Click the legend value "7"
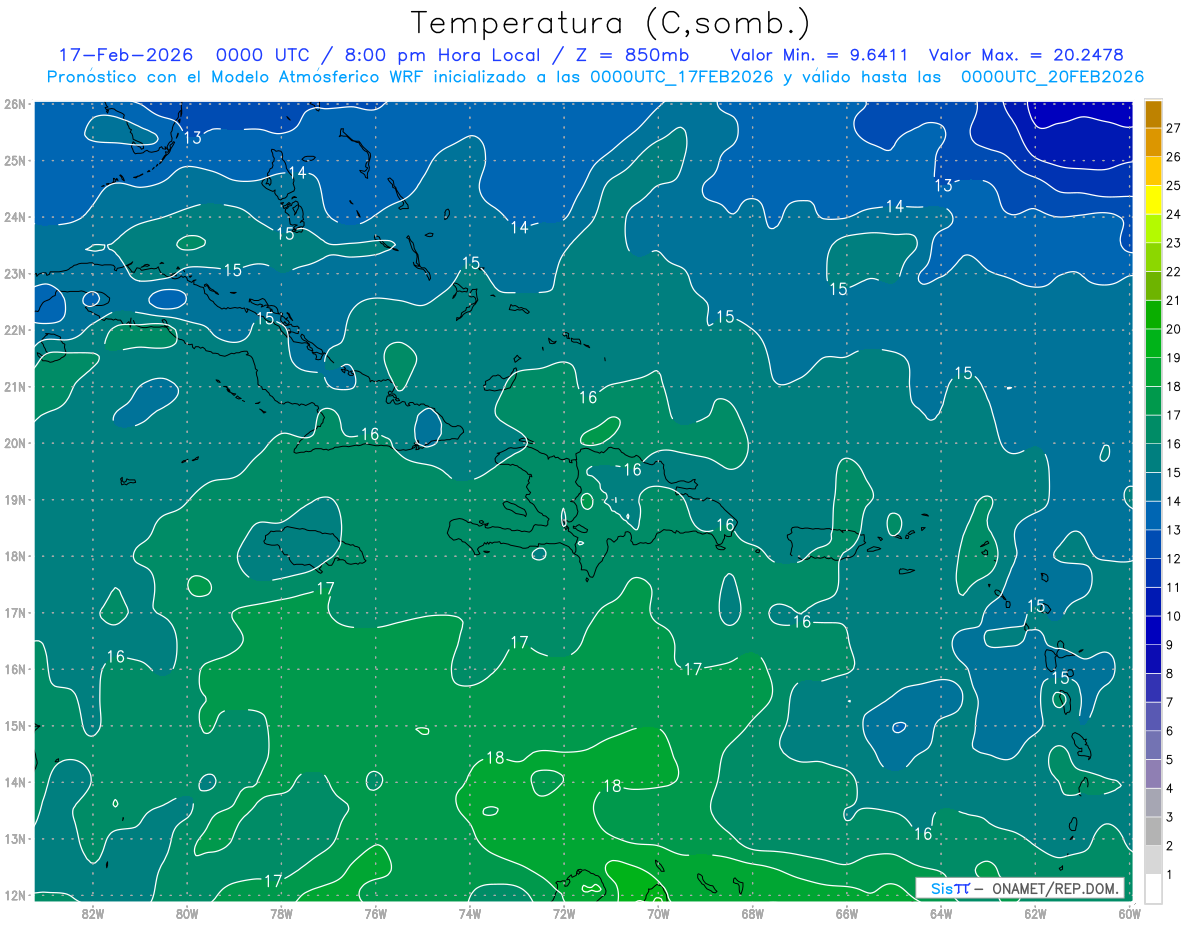The image size is (1200, 927). 1169,702
